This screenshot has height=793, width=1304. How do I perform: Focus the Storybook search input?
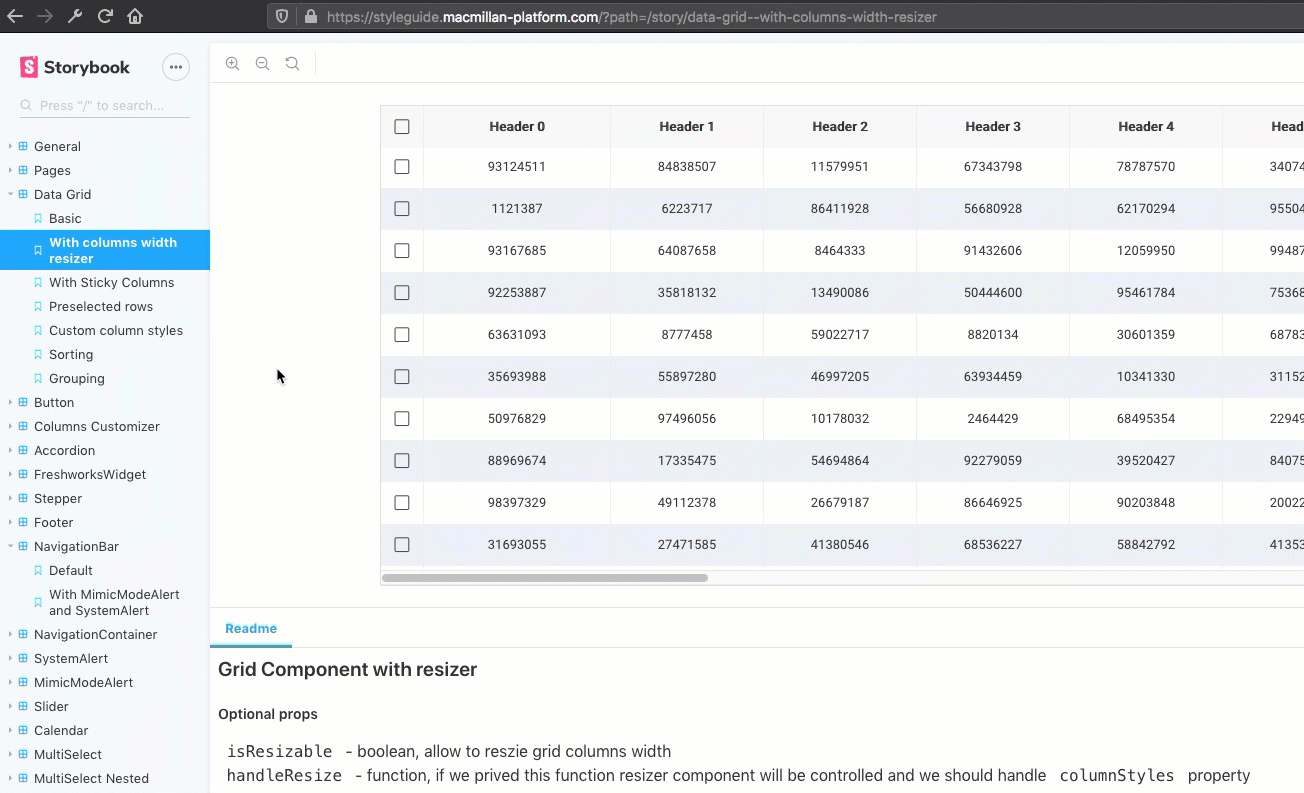105,105
